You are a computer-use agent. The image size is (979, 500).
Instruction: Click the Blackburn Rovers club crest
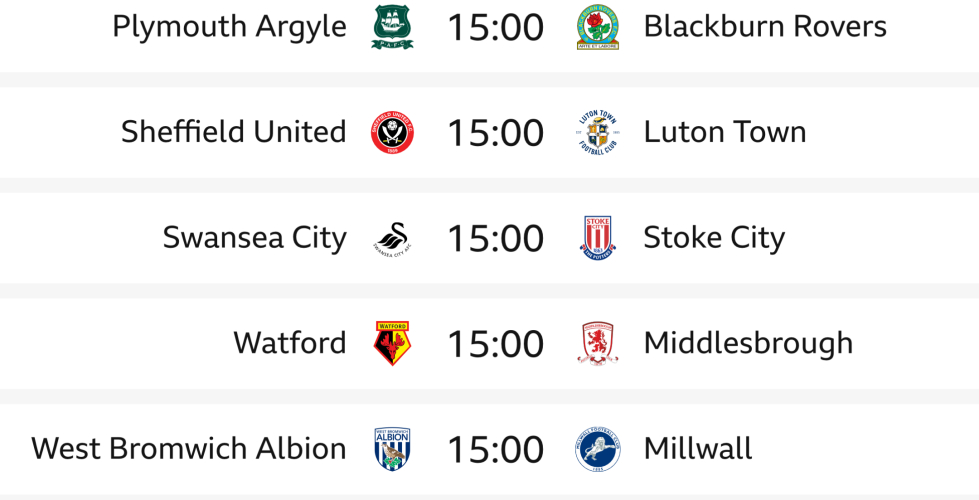598,27
